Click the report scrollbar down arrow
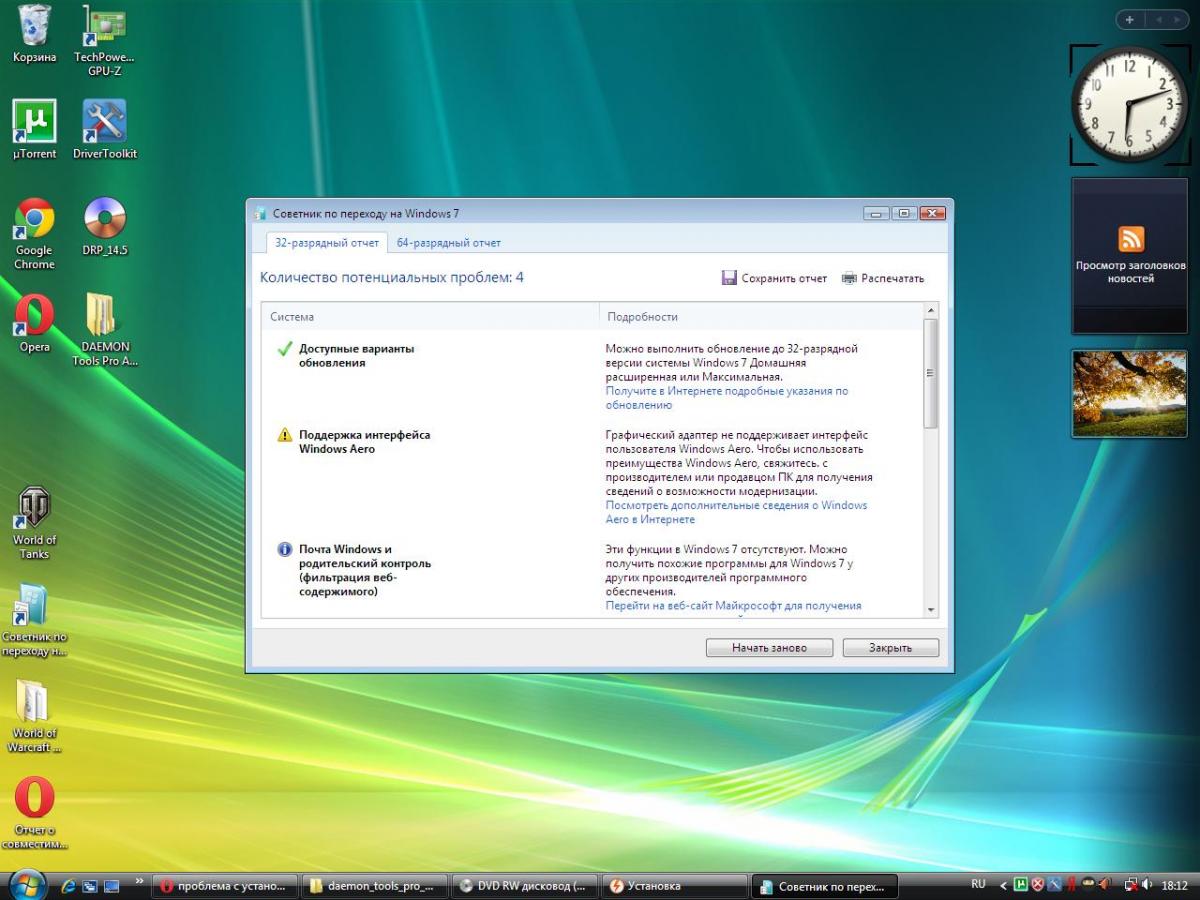The image size is (1200, 900). coord(931,610)
